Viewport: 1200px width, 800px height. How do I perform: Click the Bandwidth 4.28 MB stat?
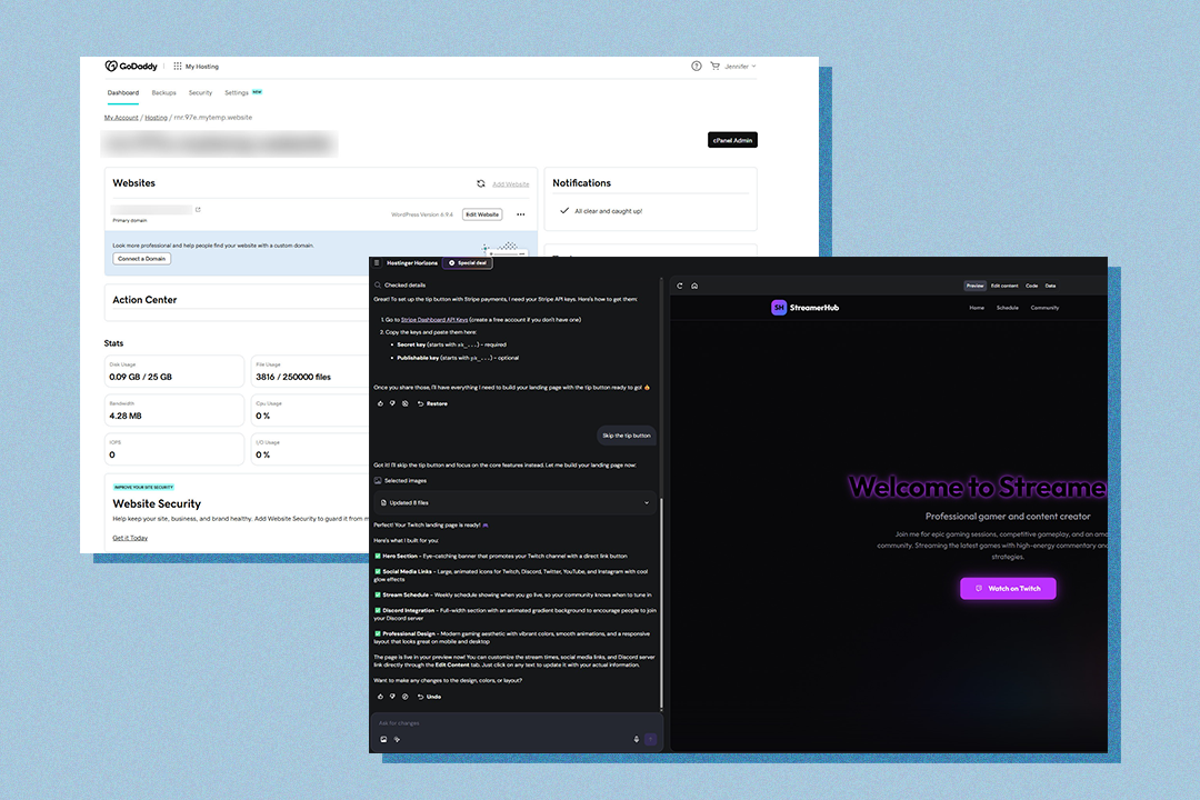point(174,410)
